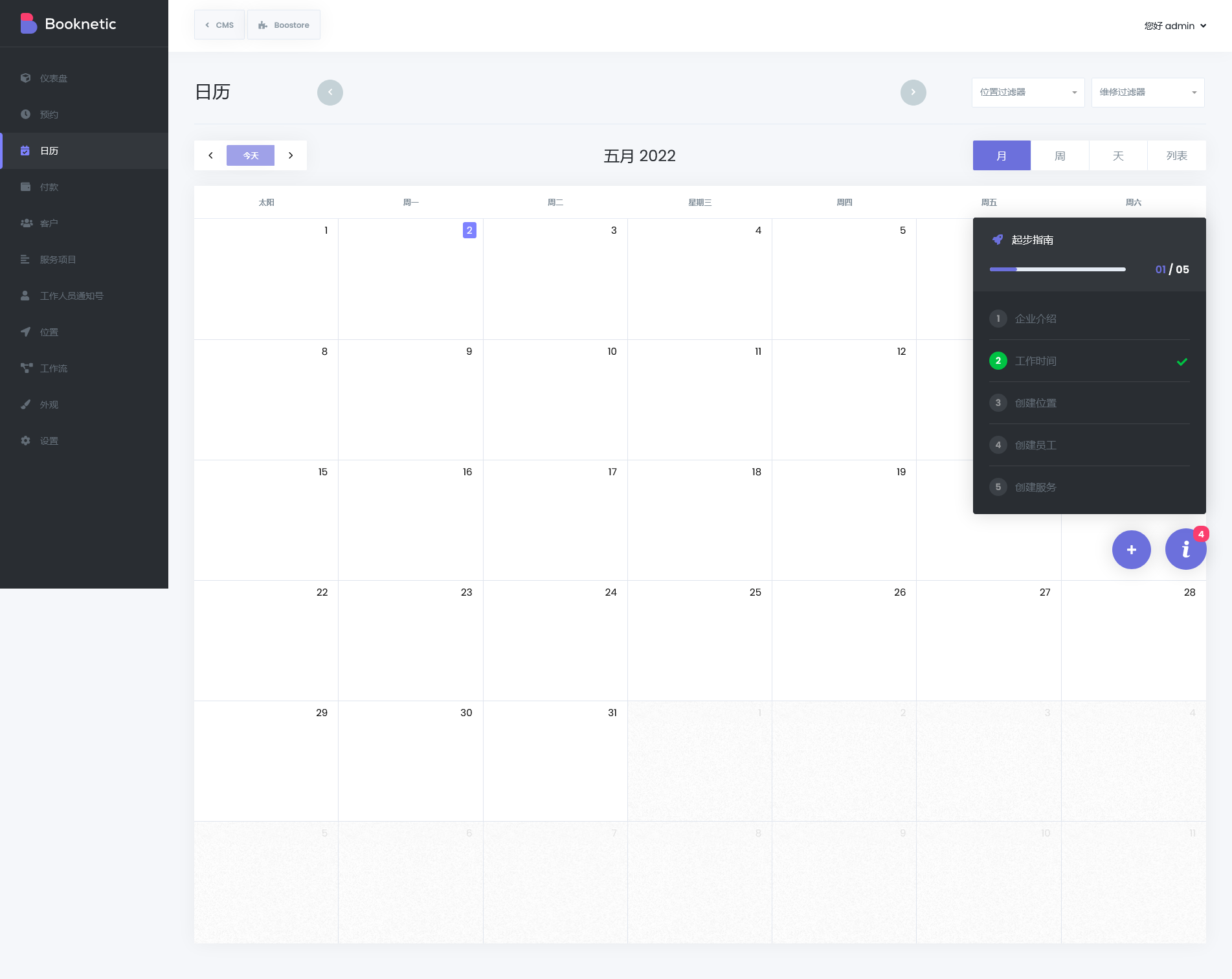Click the dashboard icon in sidebar
This screenshot has width=1232, height=979.
pyautogui.click(x=25, y=78)
